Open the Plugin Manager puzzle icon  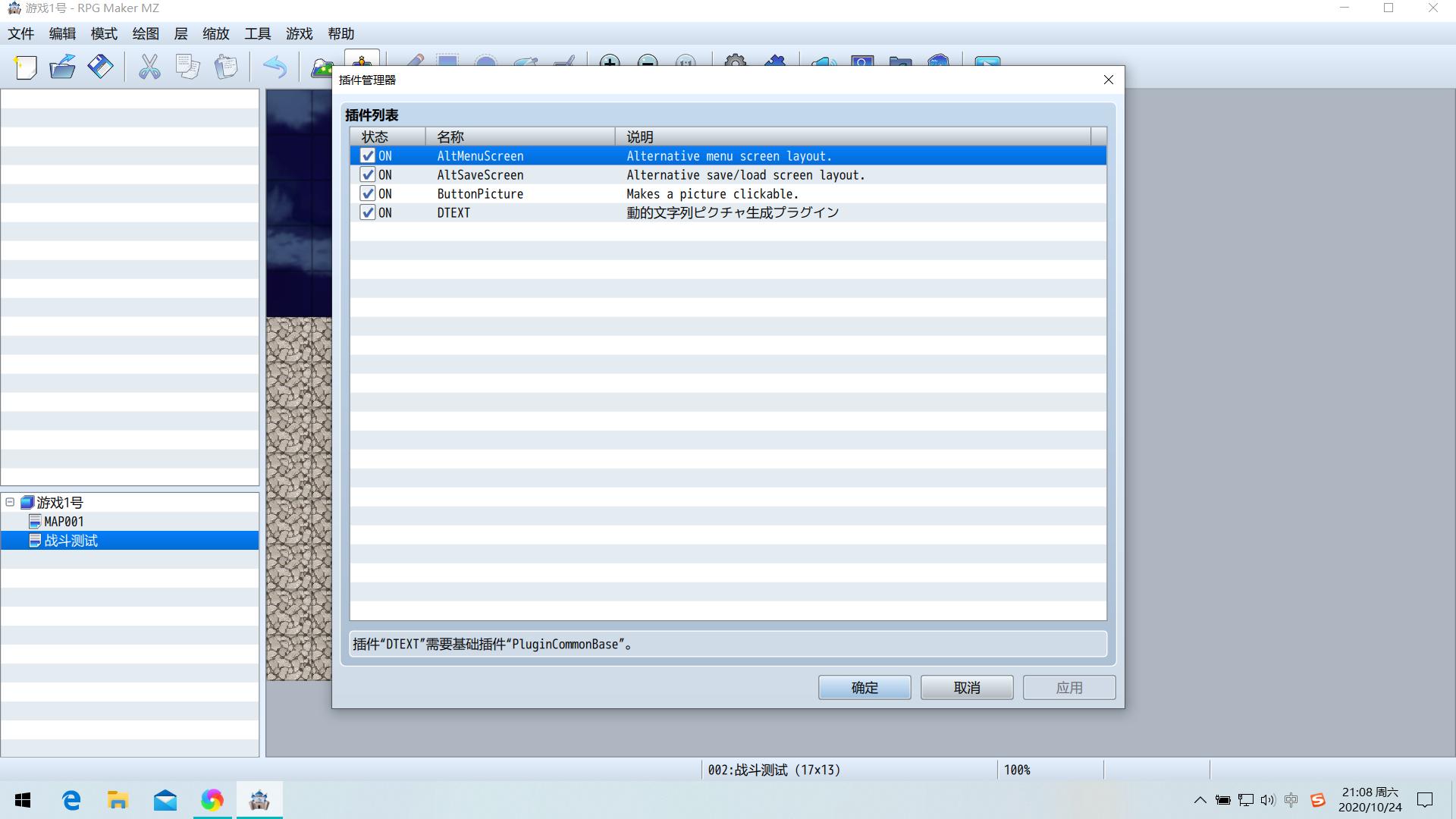click(x=774, y=61)
